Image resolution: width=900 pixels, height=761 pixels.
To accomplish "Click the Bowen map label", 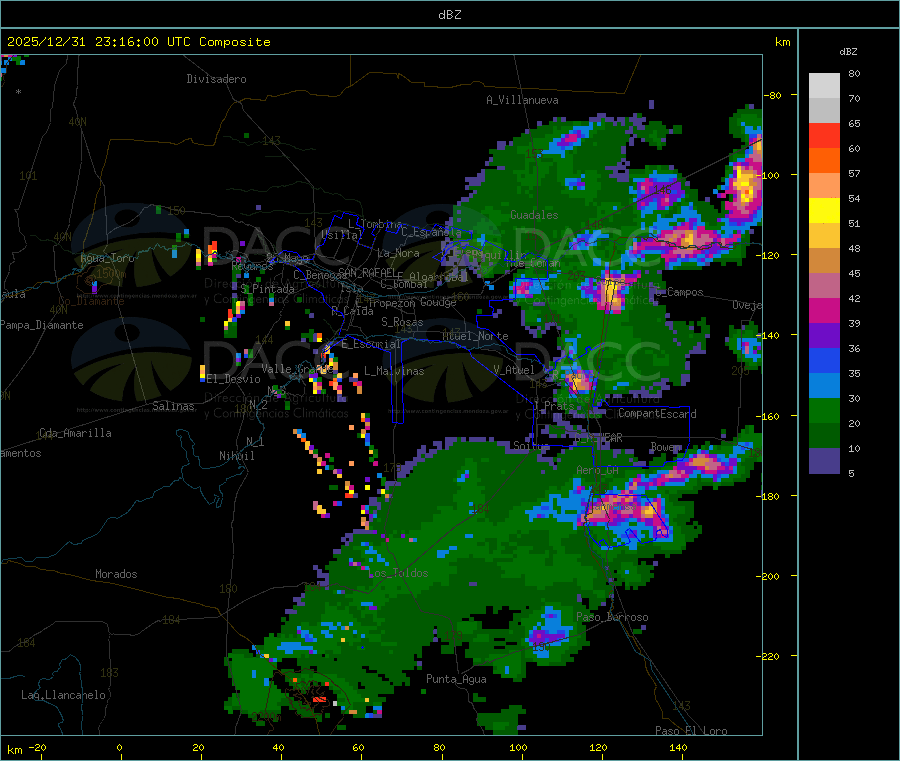I will coord(666,446).
